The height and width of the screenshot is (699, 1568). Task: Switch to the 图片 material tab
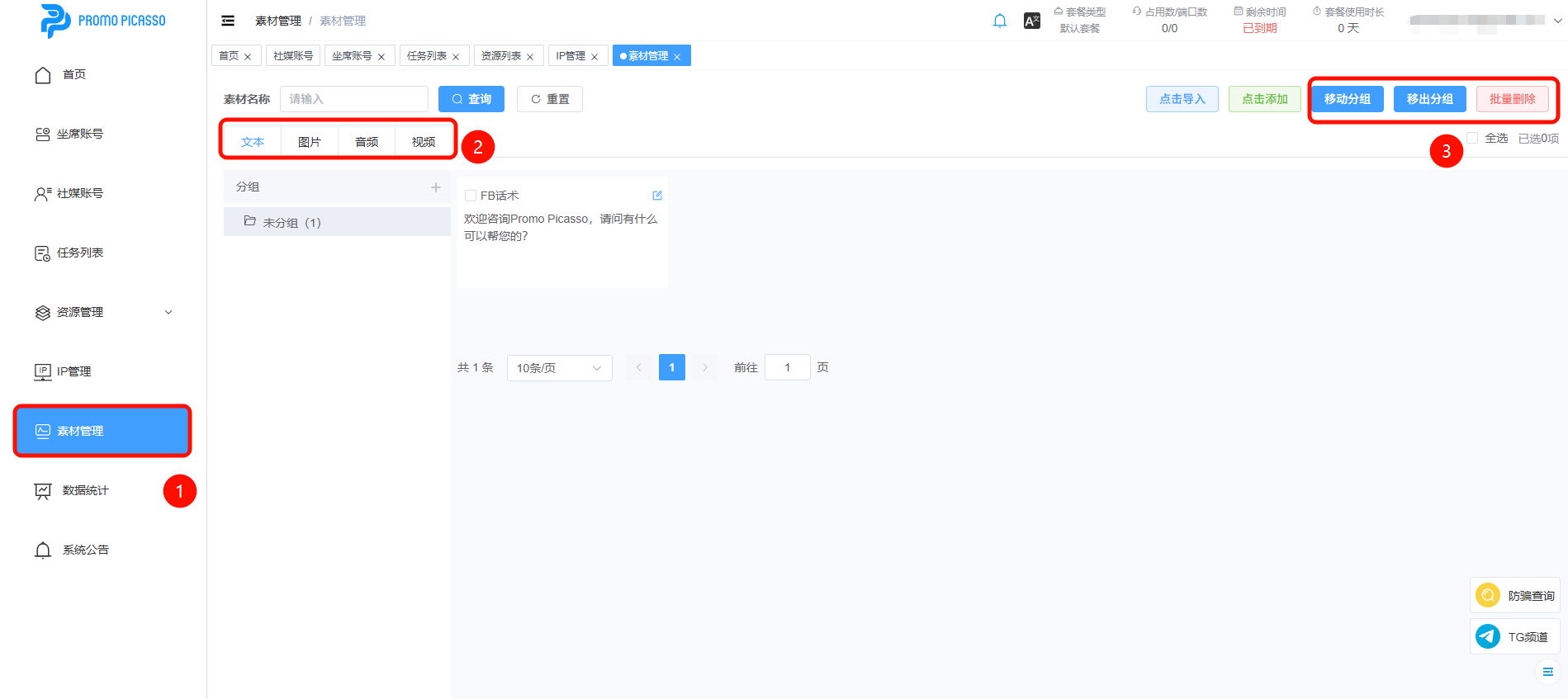[310, 142]
